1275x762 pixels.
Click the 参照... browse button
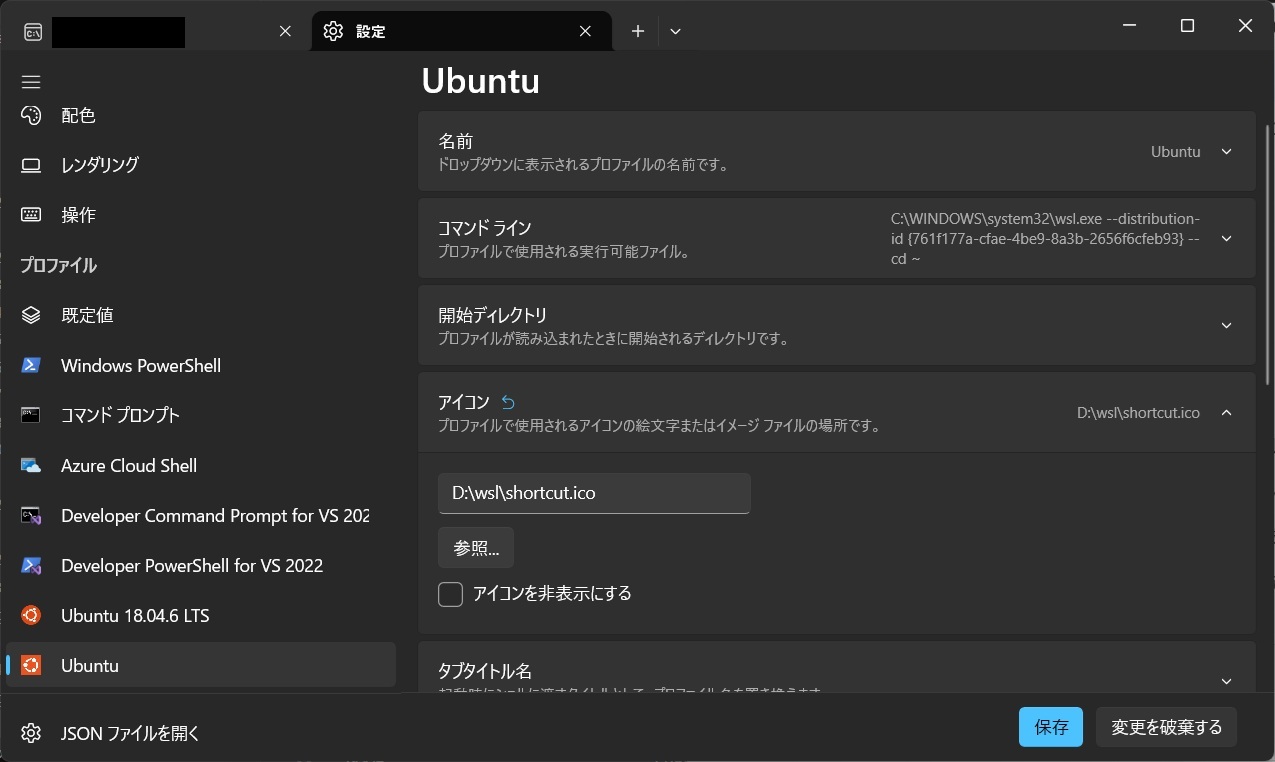(476, 548)
